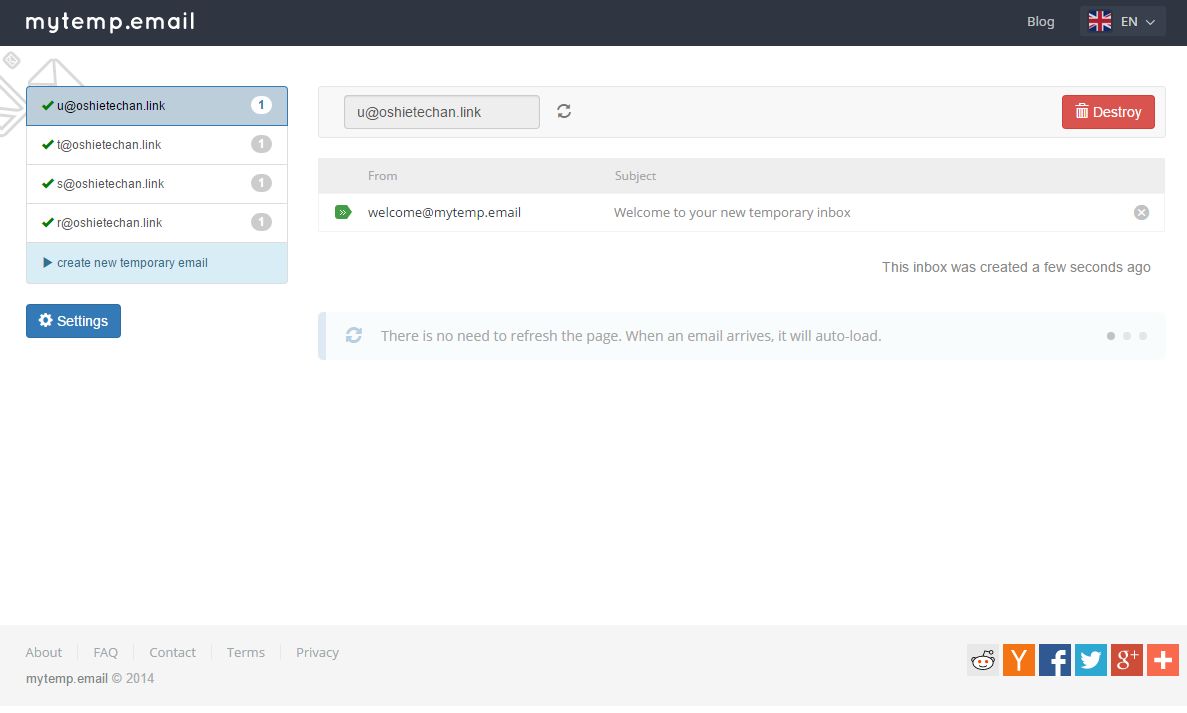The image size is (1187, 713).
Task: Select the u@oshietechan.link inbox
Action: point(157,106)
